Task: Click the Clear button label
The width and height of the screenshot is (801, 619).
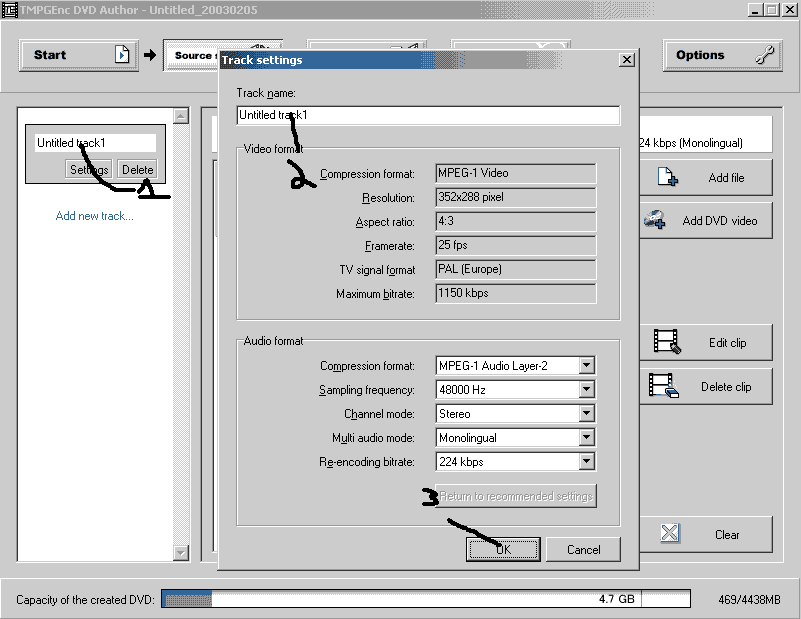Action: [727, 535]
